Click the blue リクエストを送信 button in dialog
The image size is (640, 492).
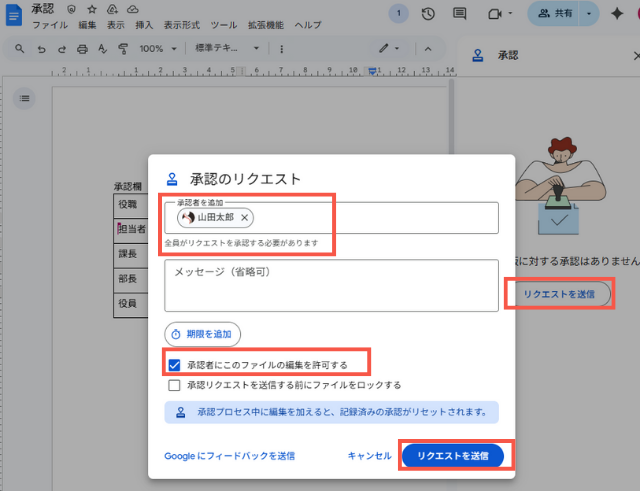tap(452, 456)
